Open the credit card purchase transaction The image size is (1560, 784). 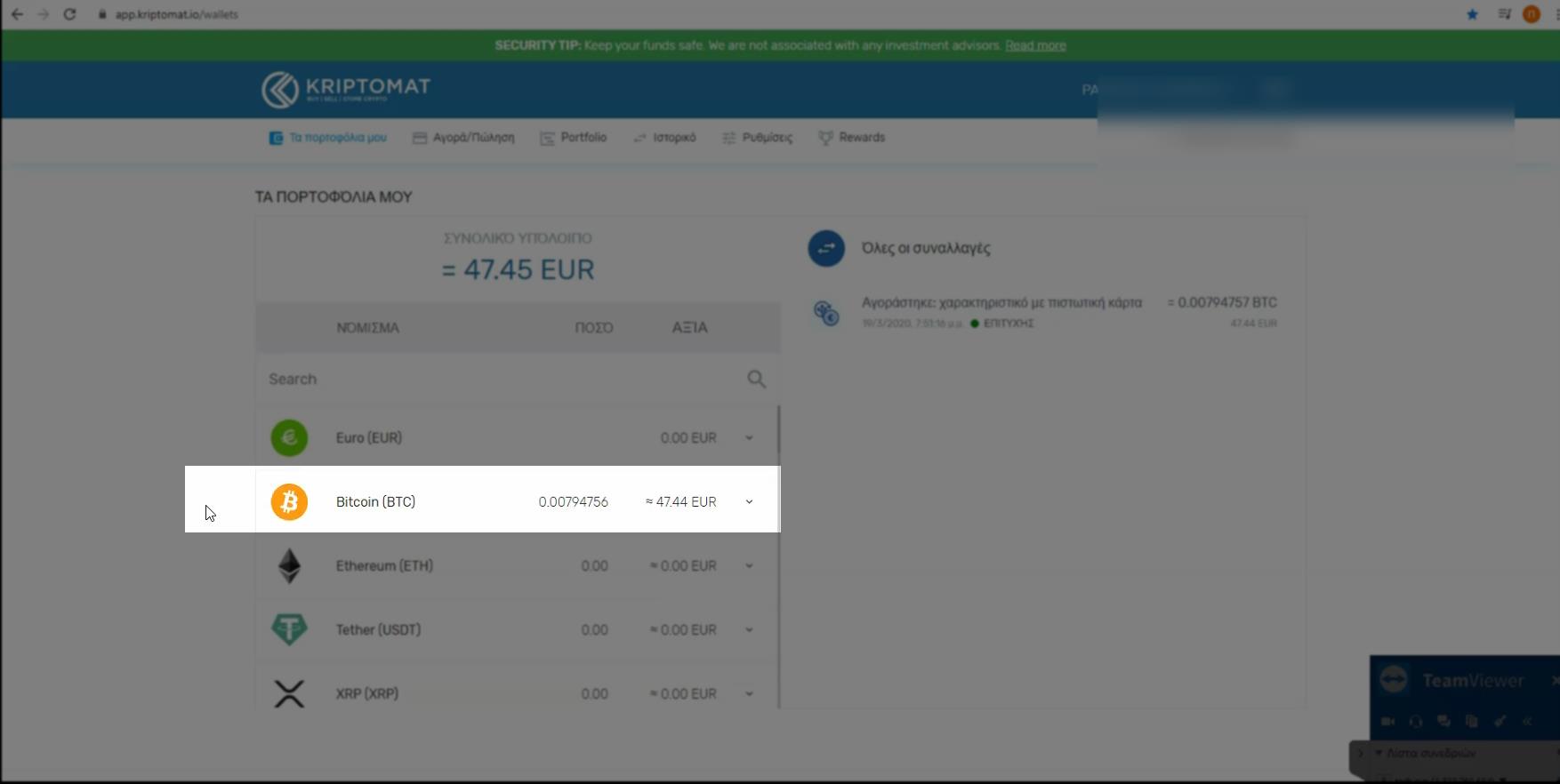tap(1001, 303)
